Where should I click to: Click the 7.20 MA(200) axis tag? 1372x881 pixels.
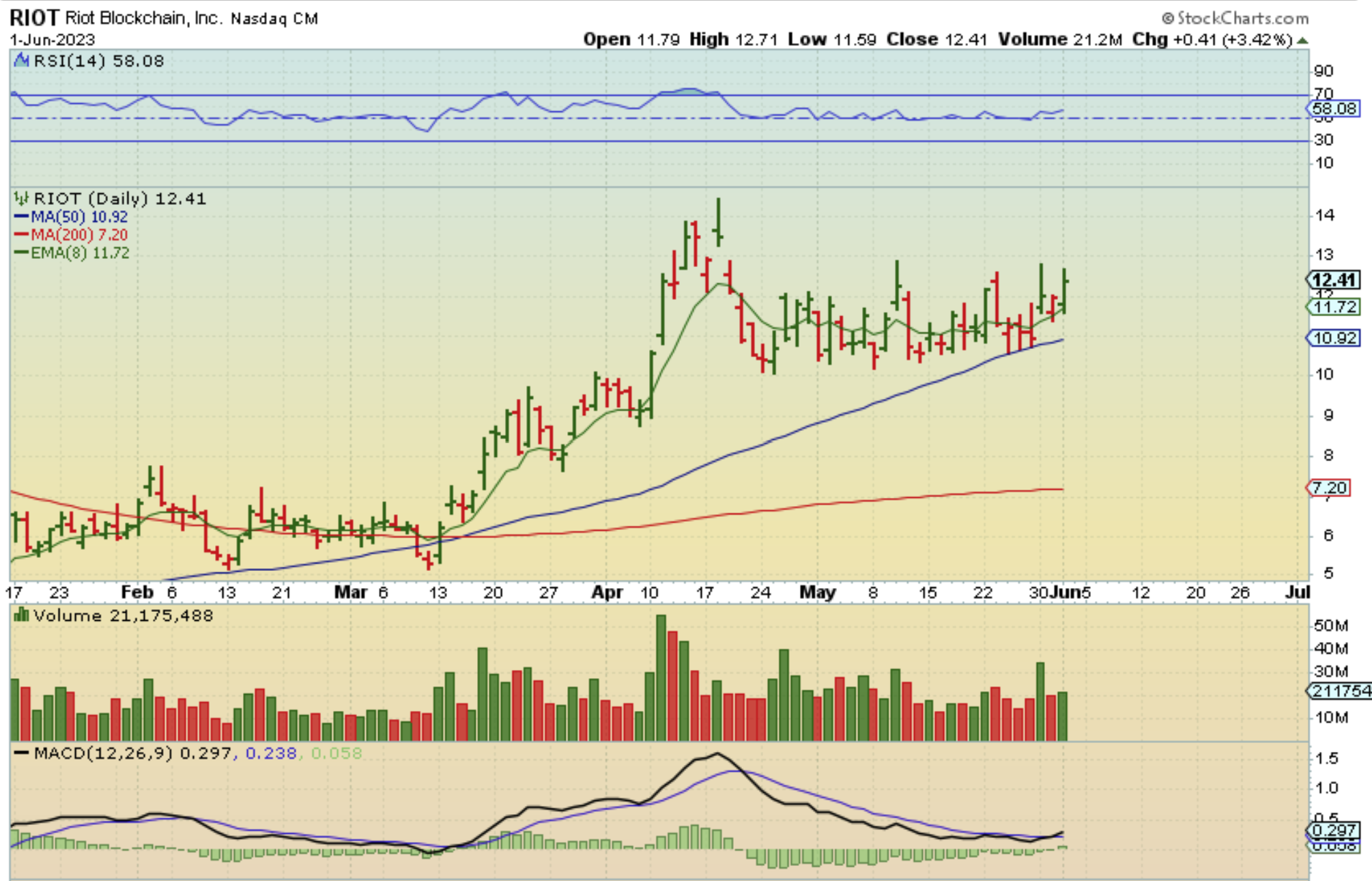pos(1329,488)
